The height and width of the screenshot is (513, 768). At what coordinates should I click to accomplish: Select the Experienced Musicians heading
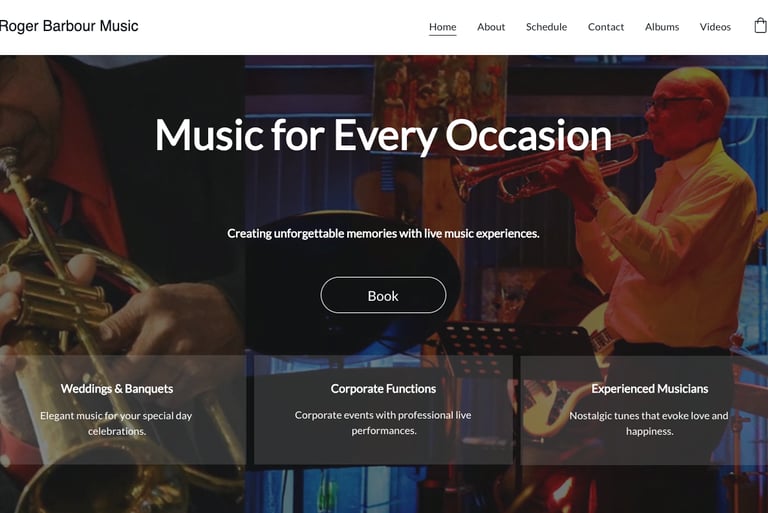pos(649,389)
